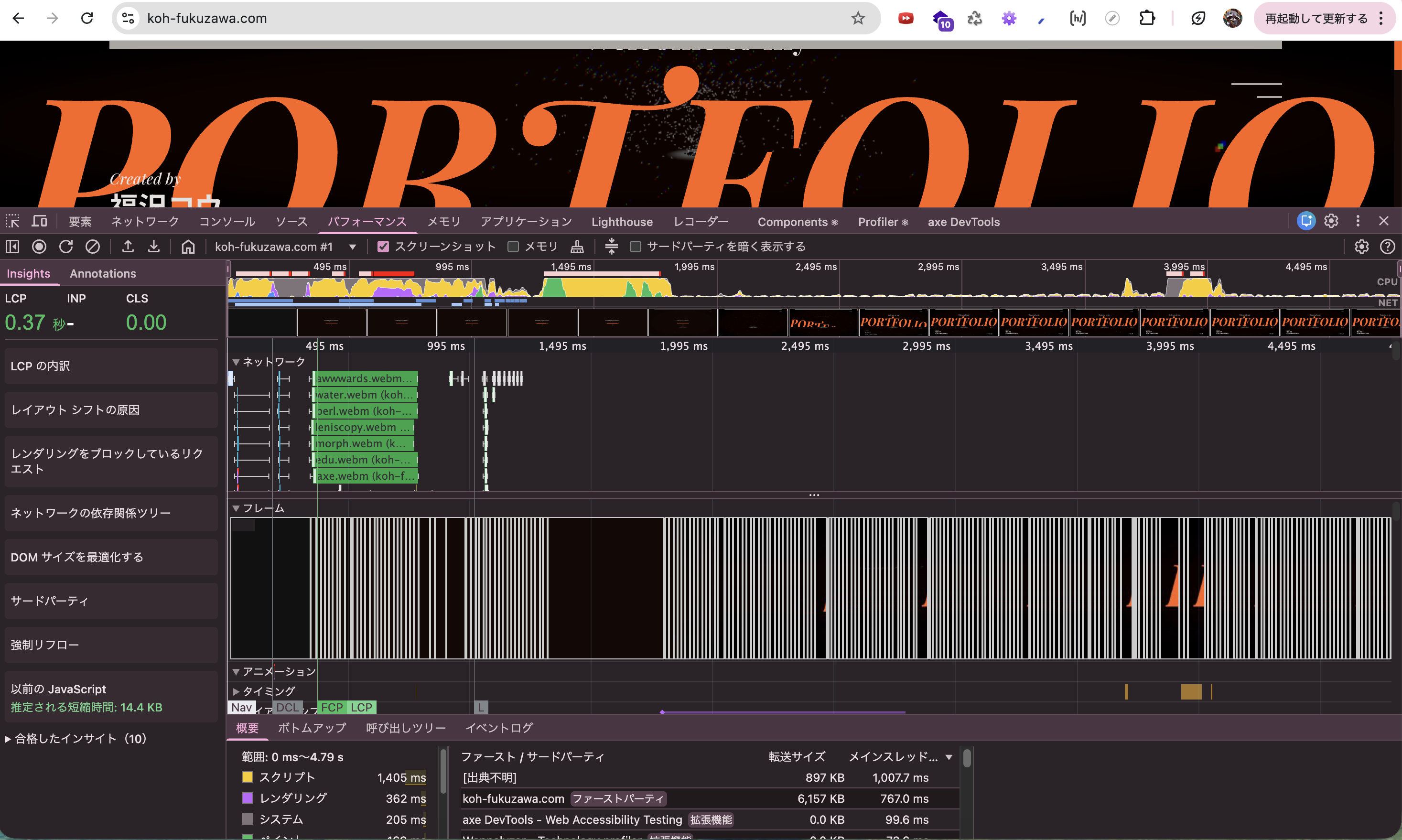This screenshot has height=840, width=1402.
Task: Open the ボトムアップ tab
Action: pos(312,728)
